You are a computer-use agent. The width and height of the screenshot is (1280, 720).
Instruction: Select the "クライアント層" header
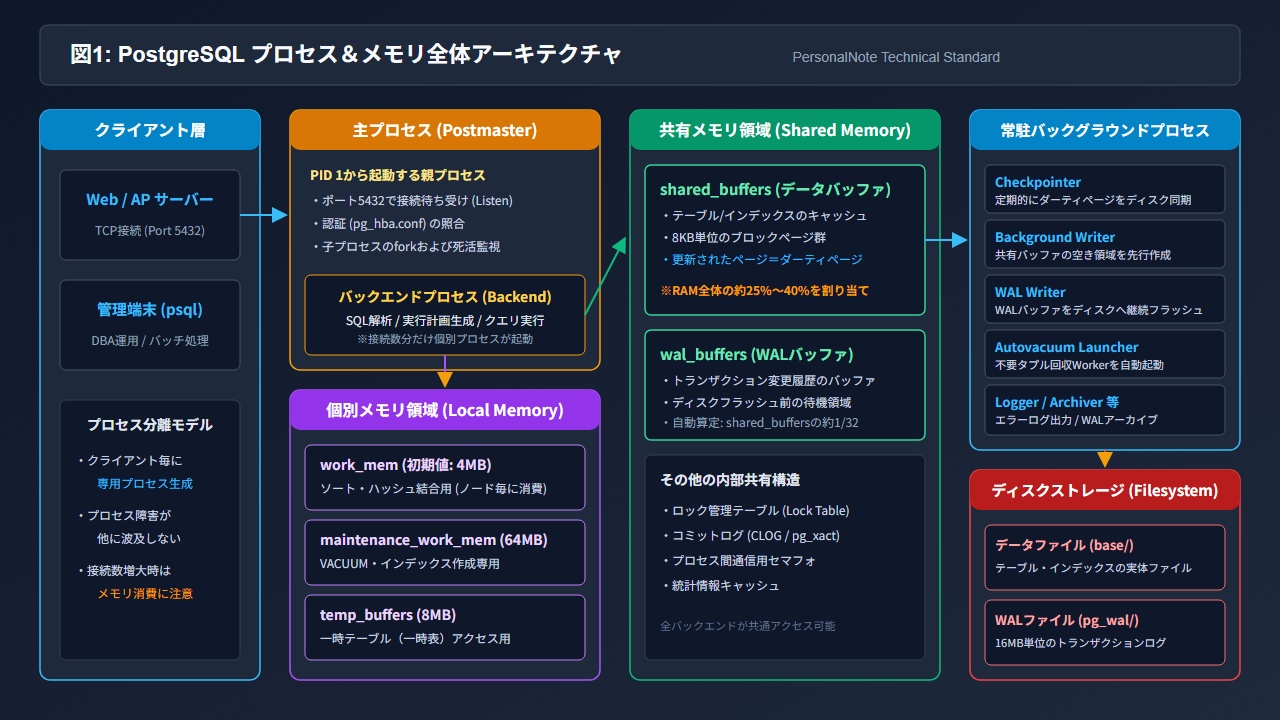pyautogui.click(x=150, y=130)
